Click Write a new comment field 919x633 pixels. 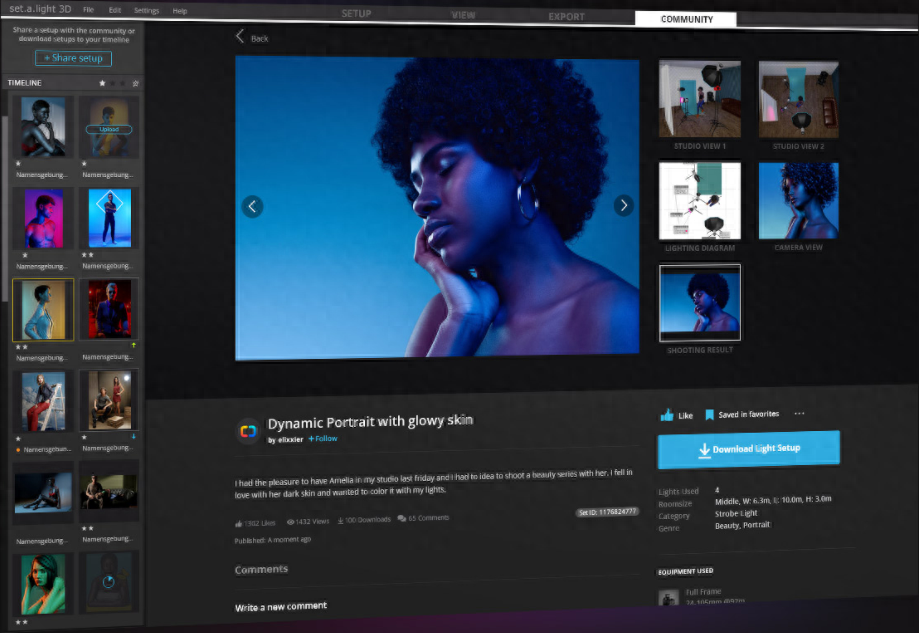(x=281, y=607)
